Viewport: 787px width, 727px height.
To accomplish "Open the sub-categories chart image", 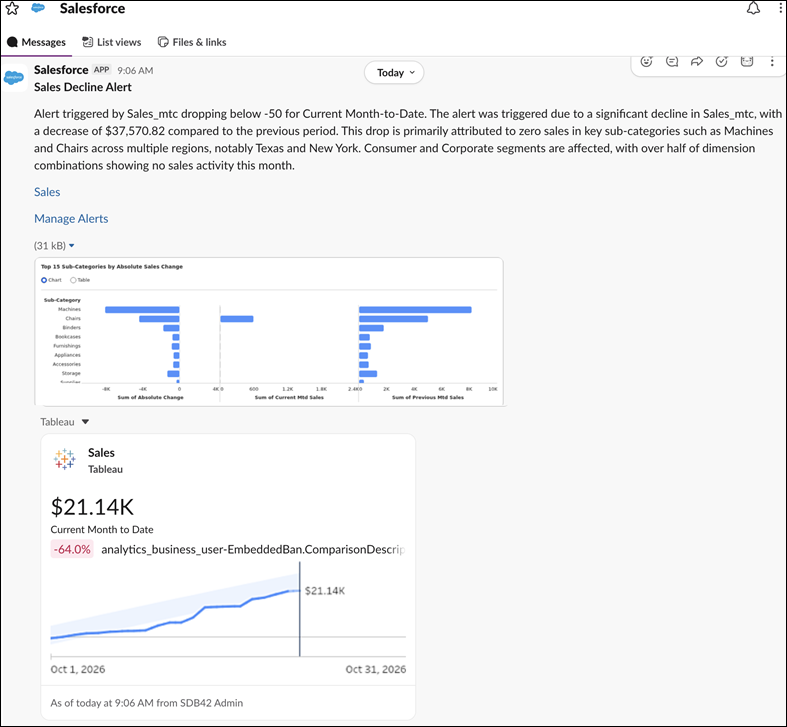I will (269, 331).
